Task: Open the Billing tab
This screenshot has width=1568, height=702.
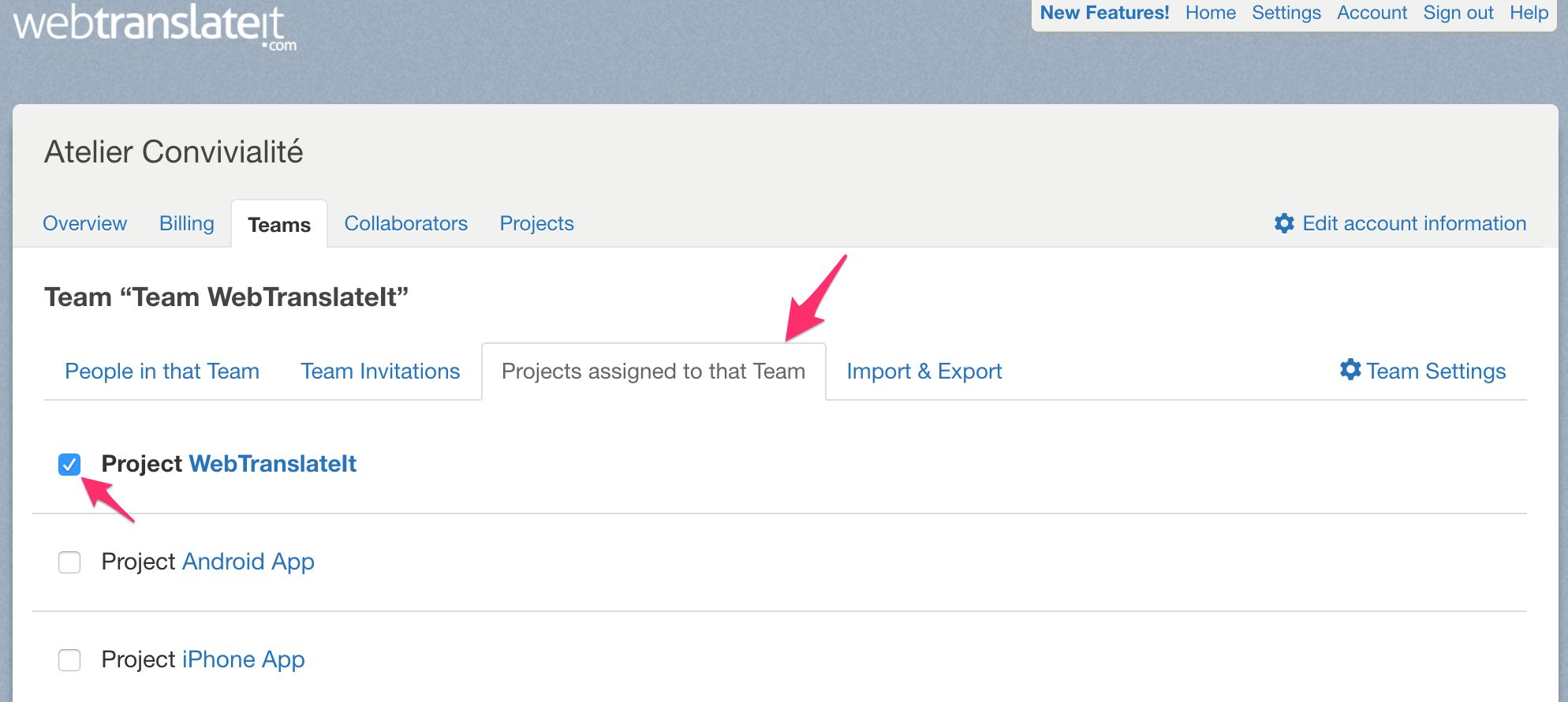Action: [x=186, y=223]
